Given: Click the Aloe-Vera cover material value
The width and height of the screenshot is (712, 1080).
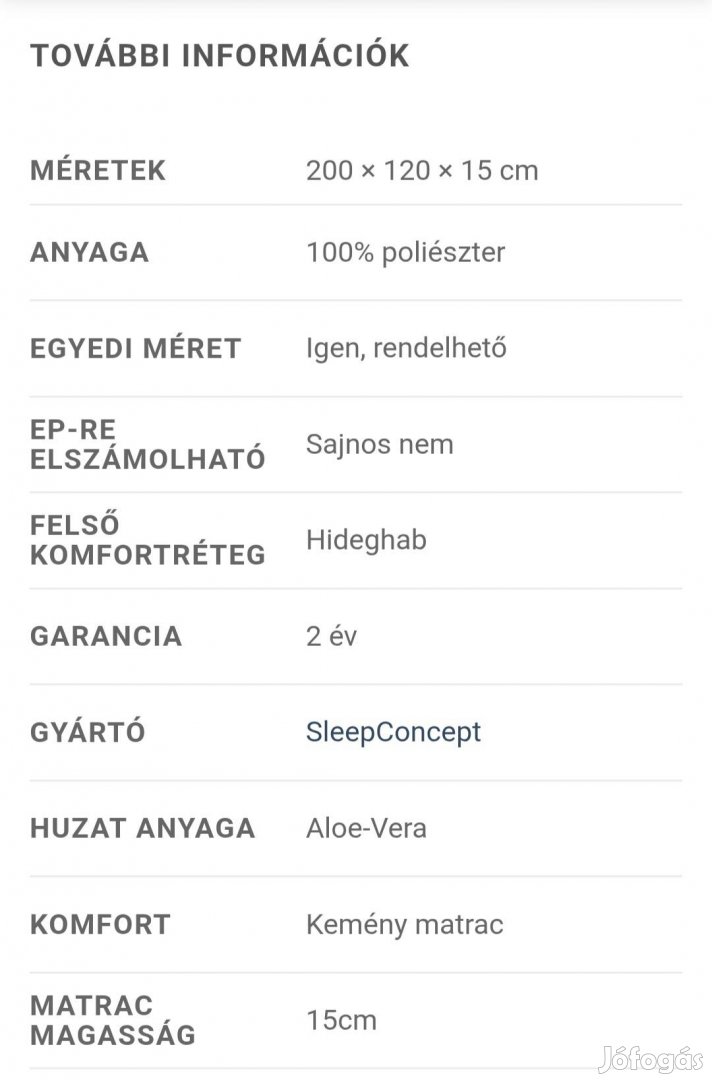Looking at the screenshot, I should coord(366,828).
